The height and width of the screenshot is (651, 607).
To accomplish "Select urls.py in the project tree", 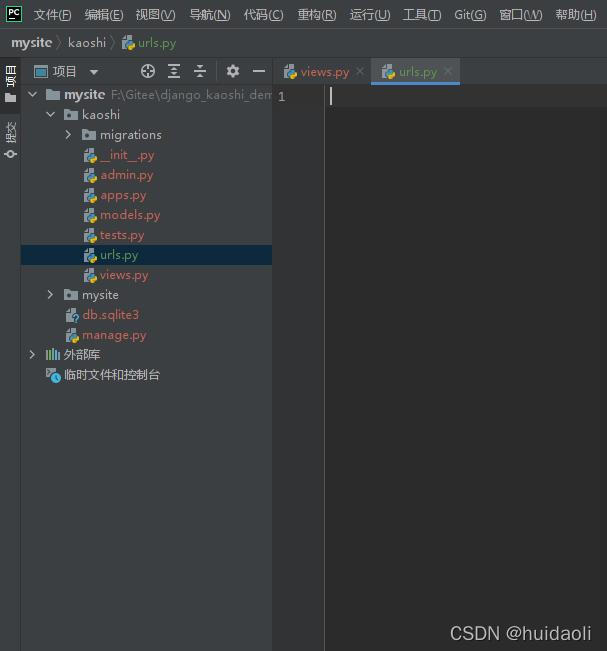I will [x=147, y=255].
